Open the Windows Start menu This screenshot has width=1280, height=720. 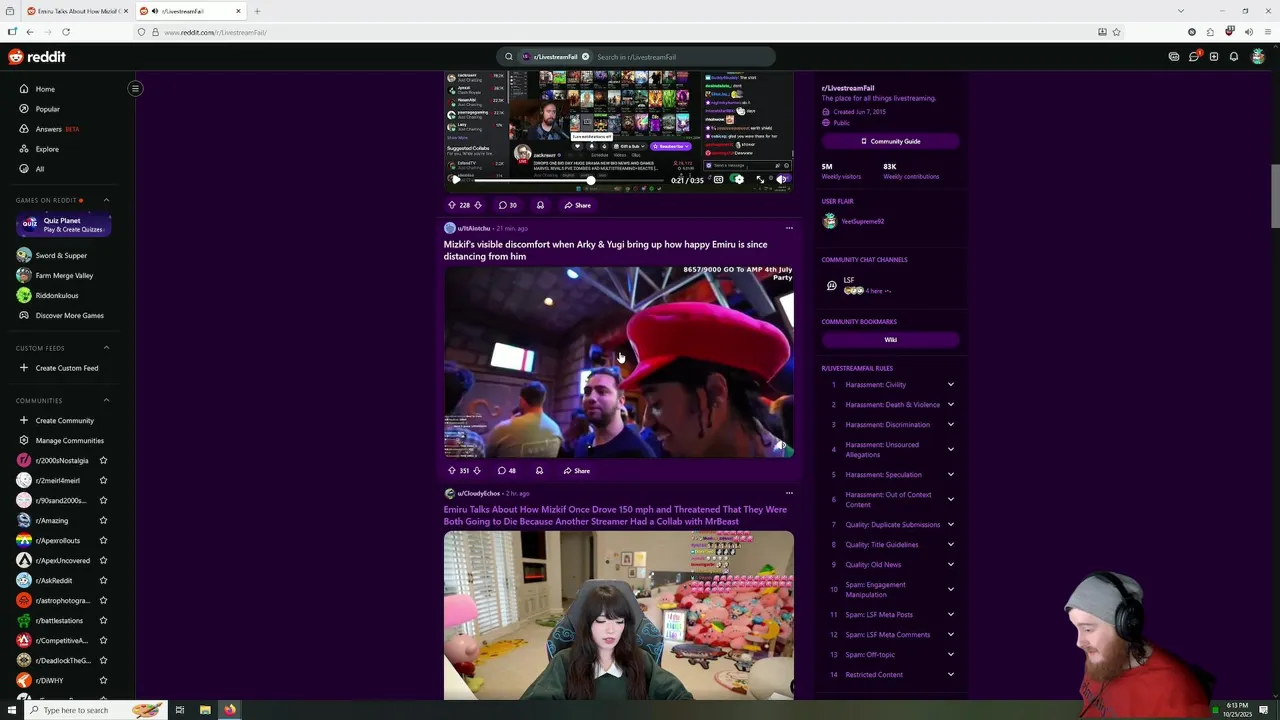(12, 710)
